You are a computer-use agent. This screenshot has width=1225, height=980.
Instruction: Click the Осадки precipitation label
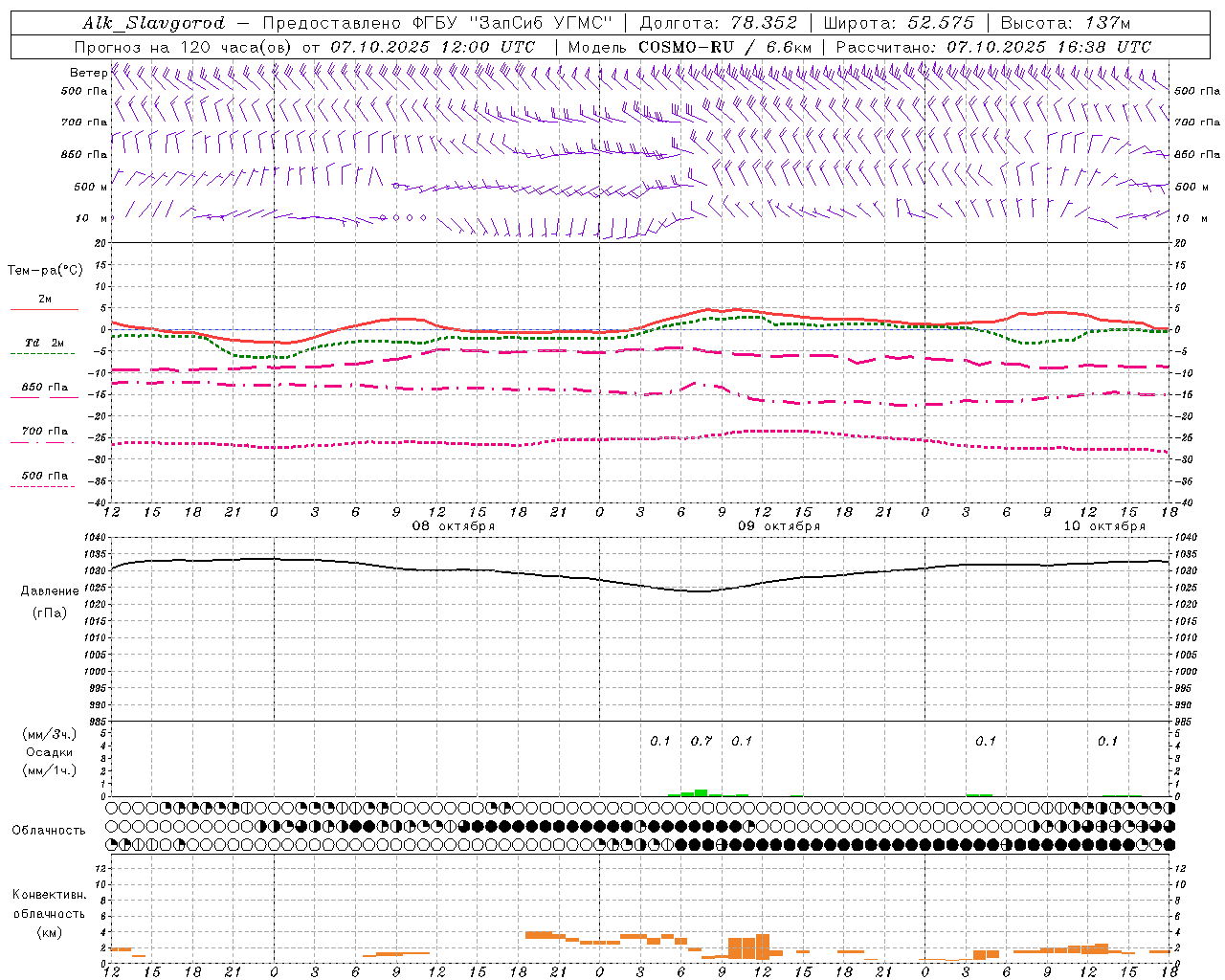[51, 752]
